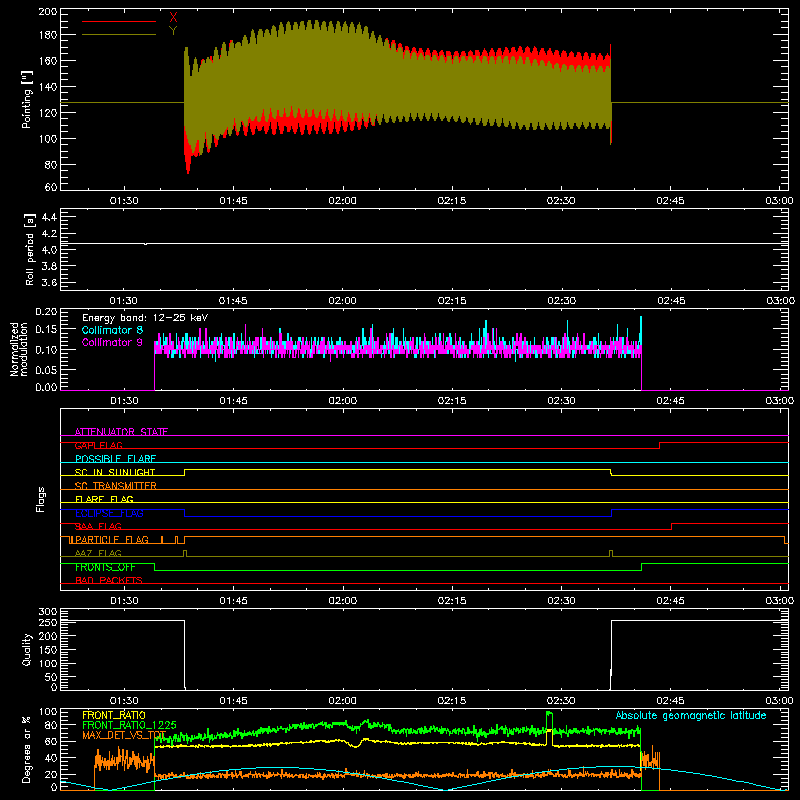Click the 'Flags' y-axis title

(x=41, y=499)
